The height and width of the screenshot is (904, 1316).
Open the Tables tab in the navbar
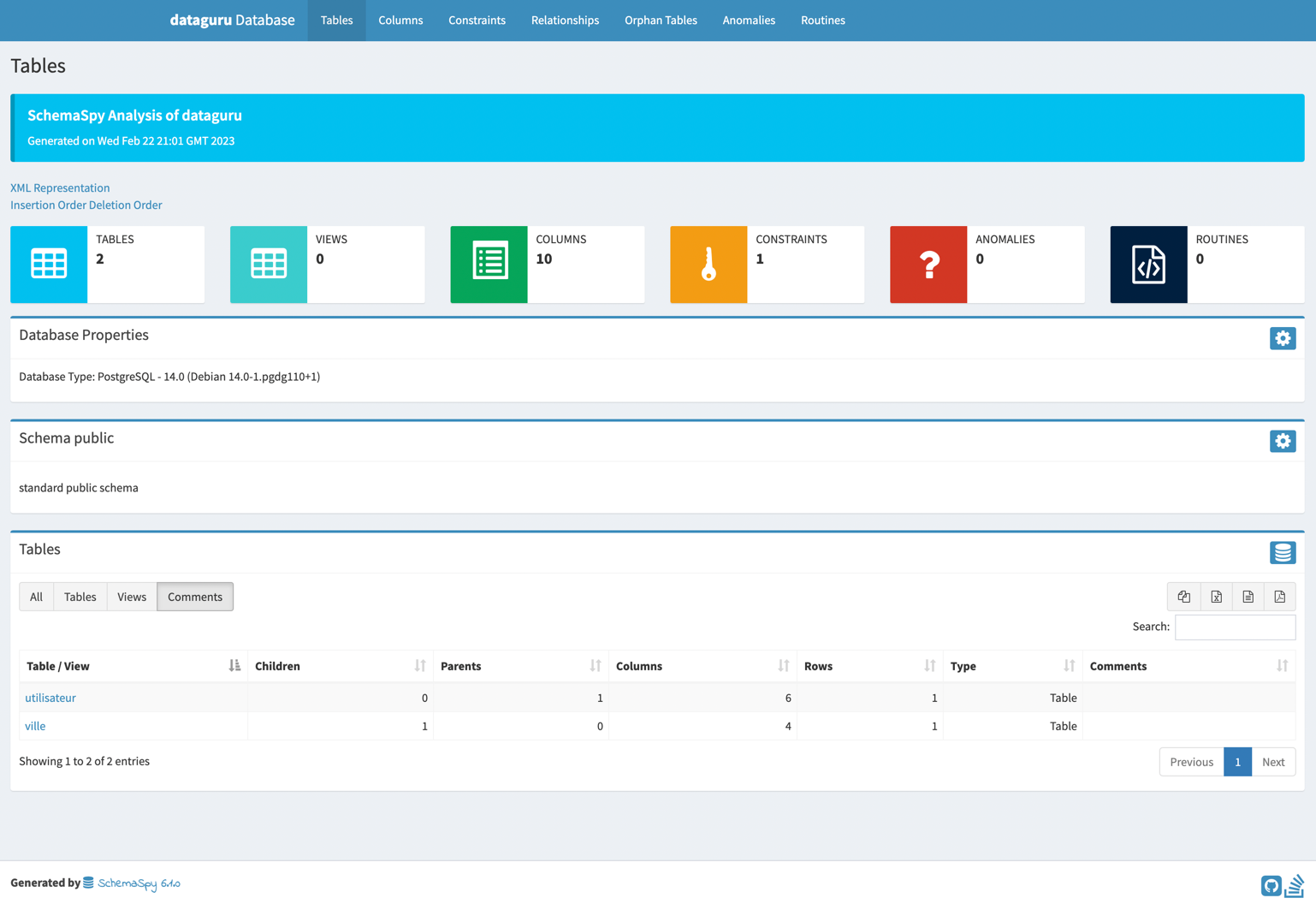(x=336, y=21)
